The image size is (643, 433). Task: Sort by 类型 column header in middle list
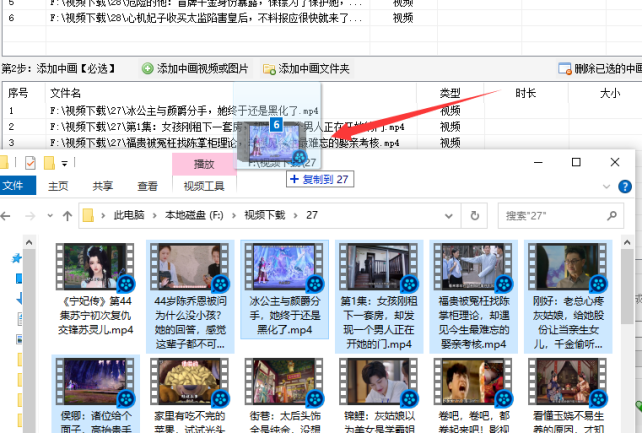(450, 93)
